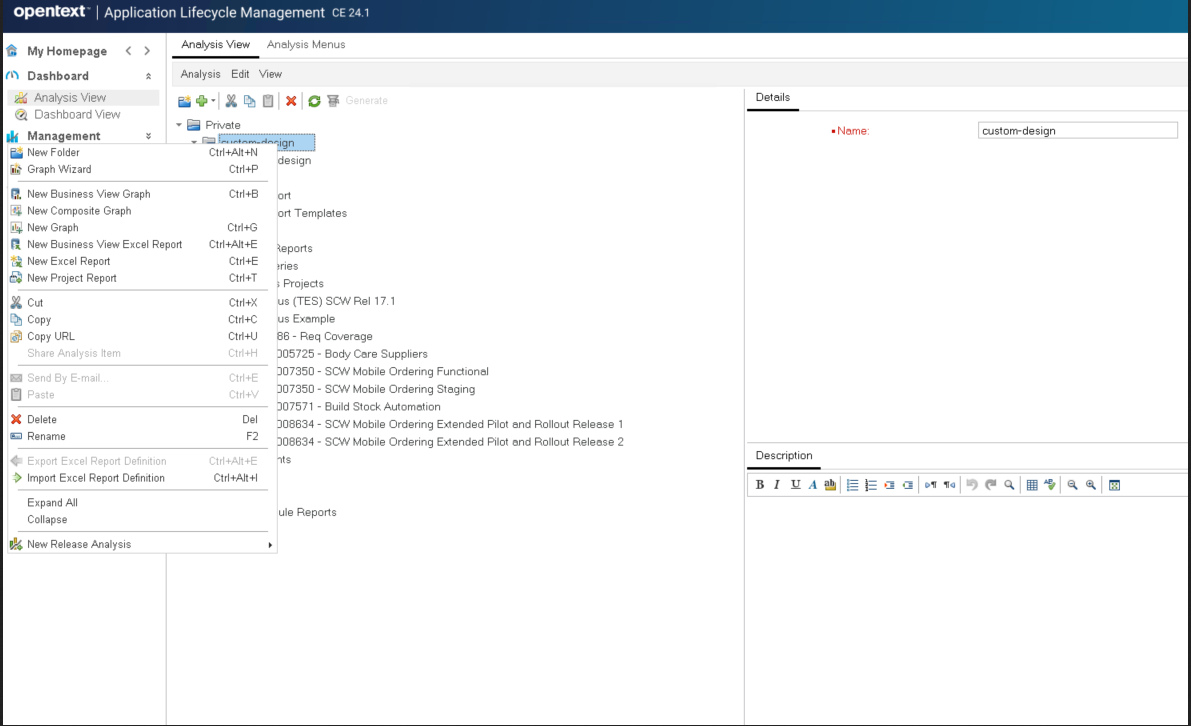This screenshot has width=1191, height=726.
Task: Click the Cut scissors toolbar icon
Action: point(231,101)
